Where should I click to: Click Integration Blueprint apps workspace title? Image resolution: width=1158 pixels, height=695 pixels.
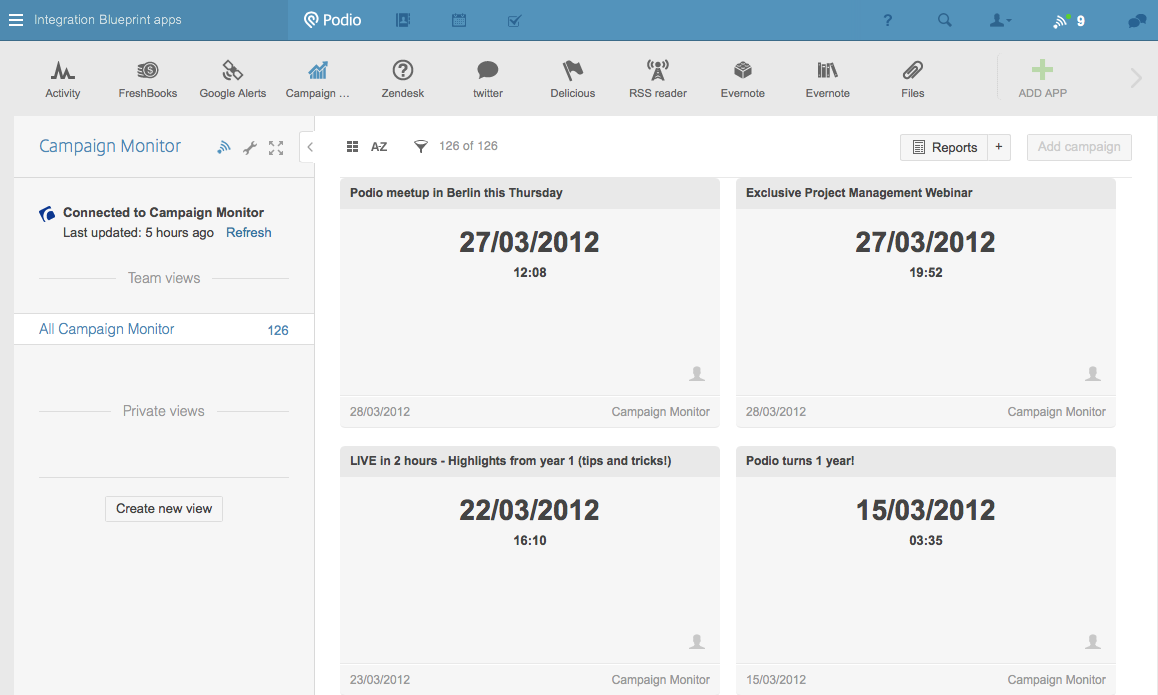pos(108,20)
